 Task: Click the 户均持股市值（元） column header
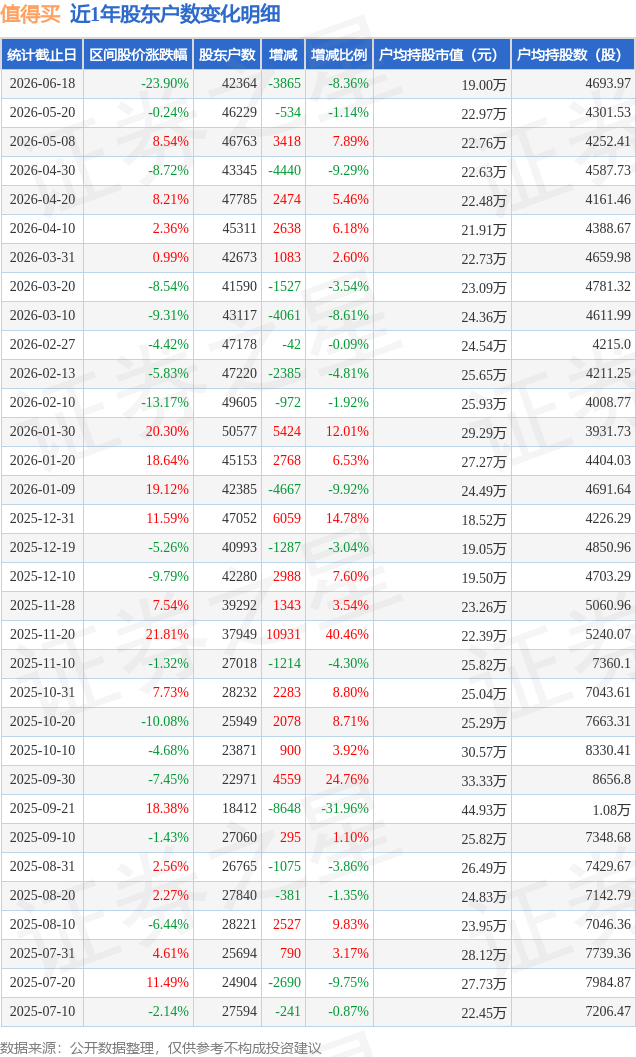(x=442, y=55)
